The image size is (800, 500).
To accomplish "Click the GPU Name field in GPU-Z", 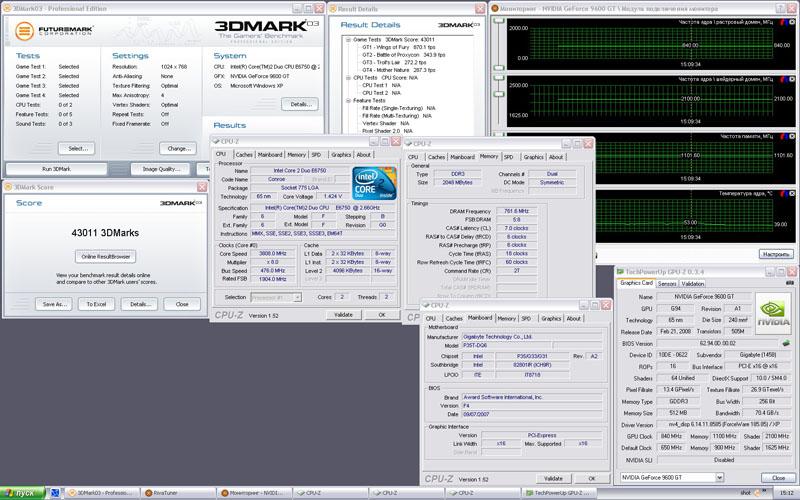I will [x=704, y=296].
